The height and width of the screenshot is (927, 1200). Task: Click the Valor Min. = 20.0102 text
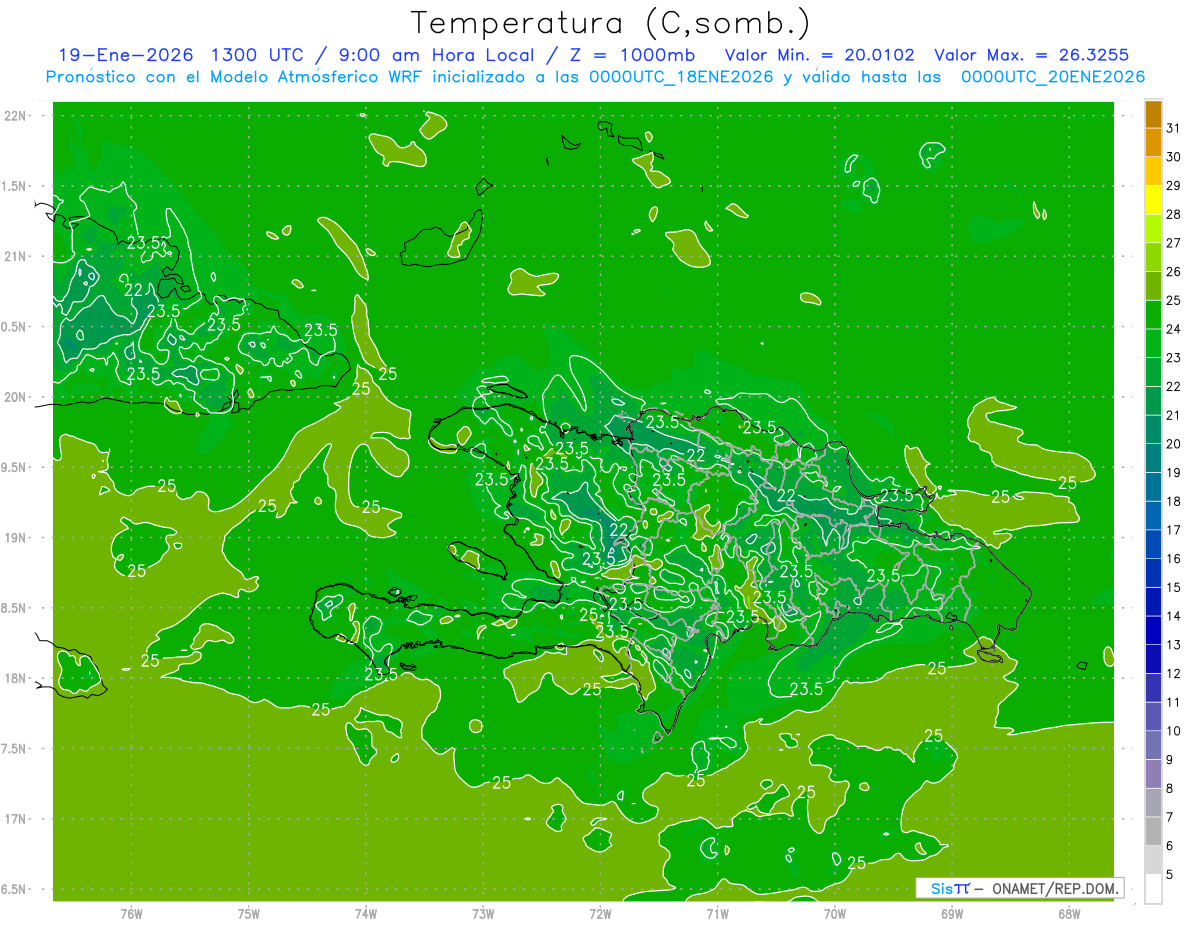[x=822, y=55]
